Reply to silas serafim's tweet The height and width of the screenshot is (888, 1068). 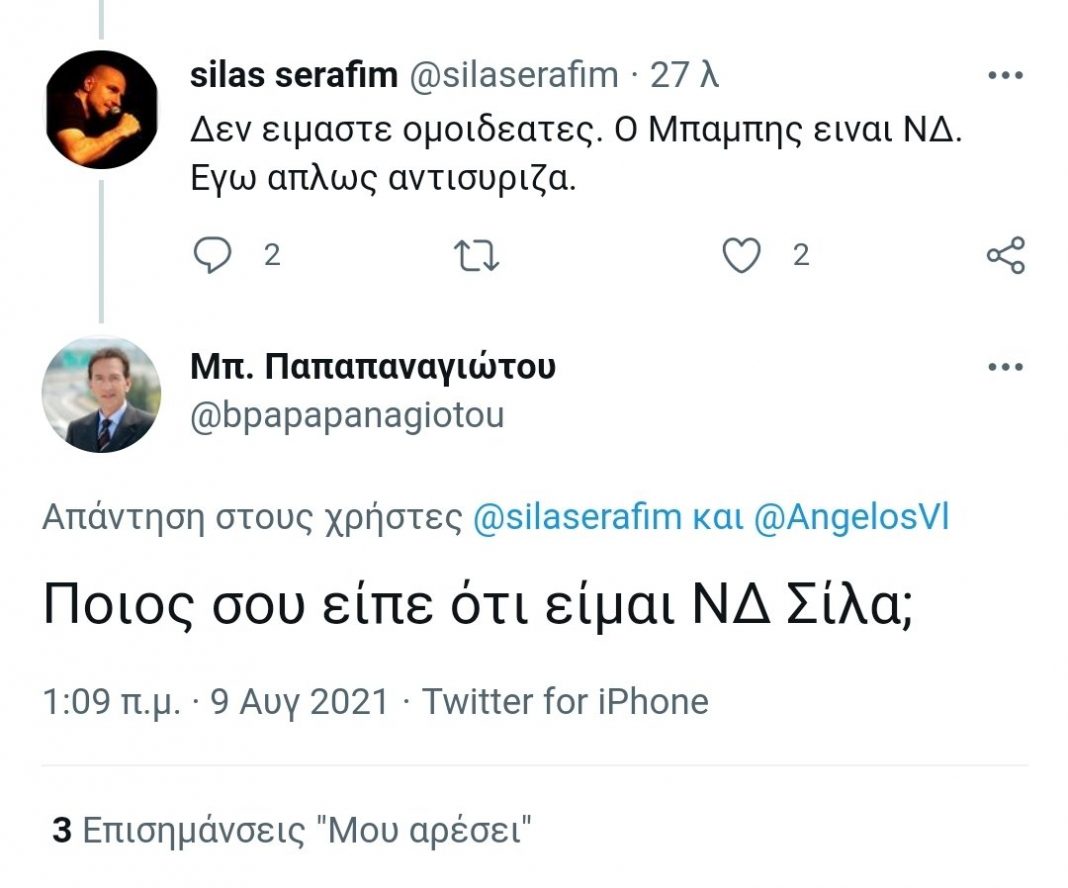coord(212,256)
